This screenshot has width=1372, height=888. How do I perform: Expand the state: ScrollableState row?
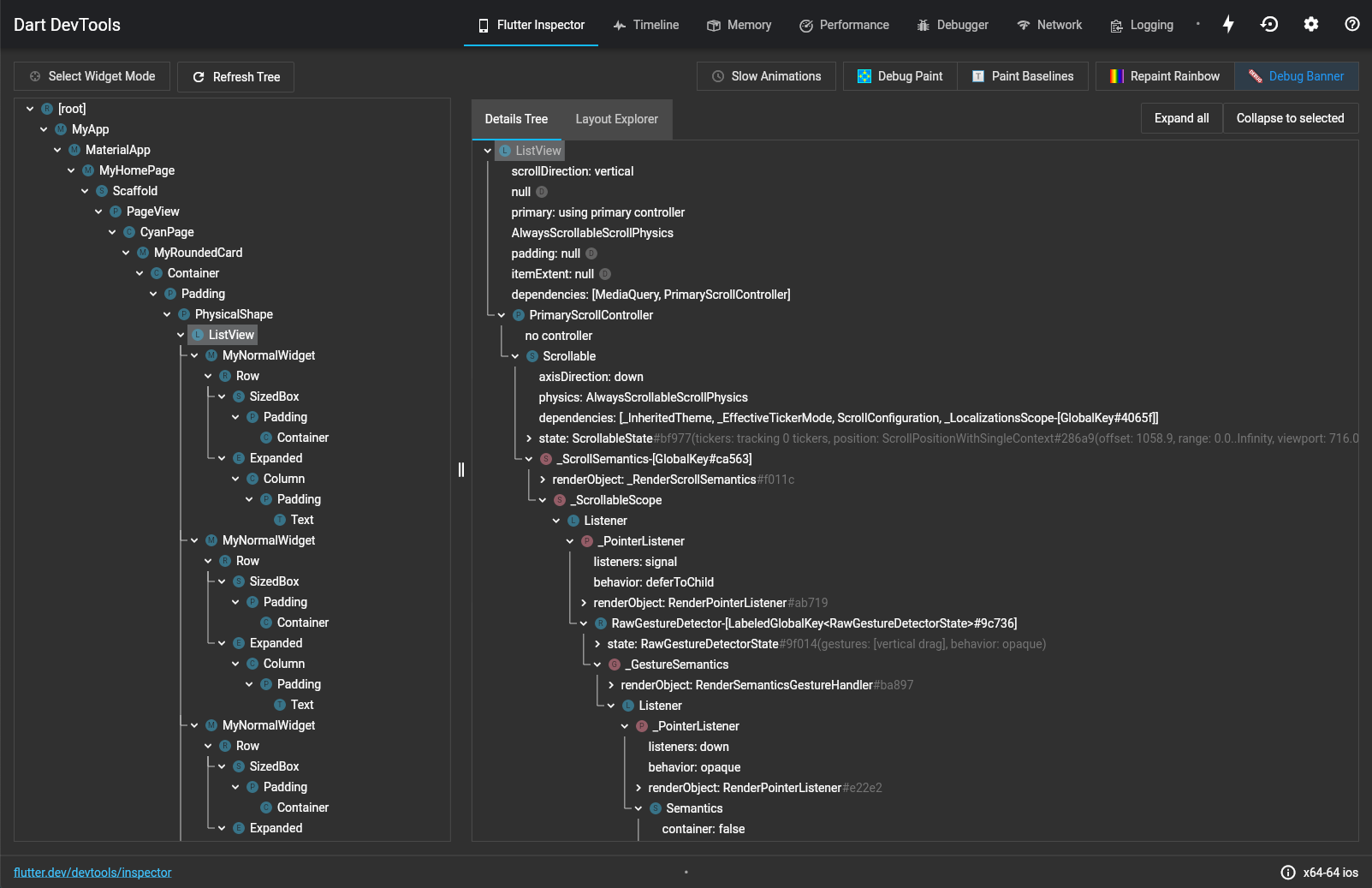pyautogui.click(x=529, y=438)
